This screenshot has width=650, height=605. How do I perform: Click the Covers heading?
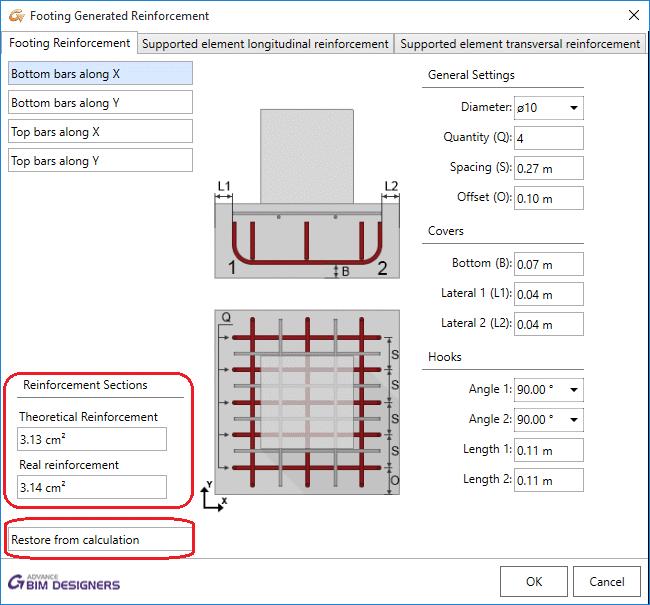[x=446, y=231]
